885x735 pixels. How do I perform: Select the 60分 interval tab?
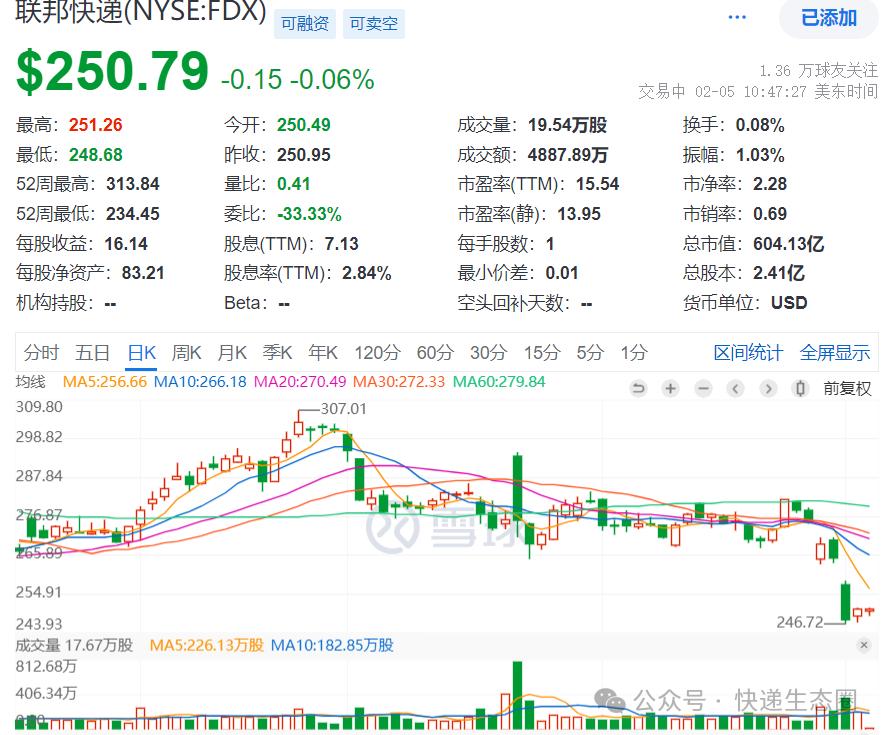pyautogui.click(x=434, y=352)
